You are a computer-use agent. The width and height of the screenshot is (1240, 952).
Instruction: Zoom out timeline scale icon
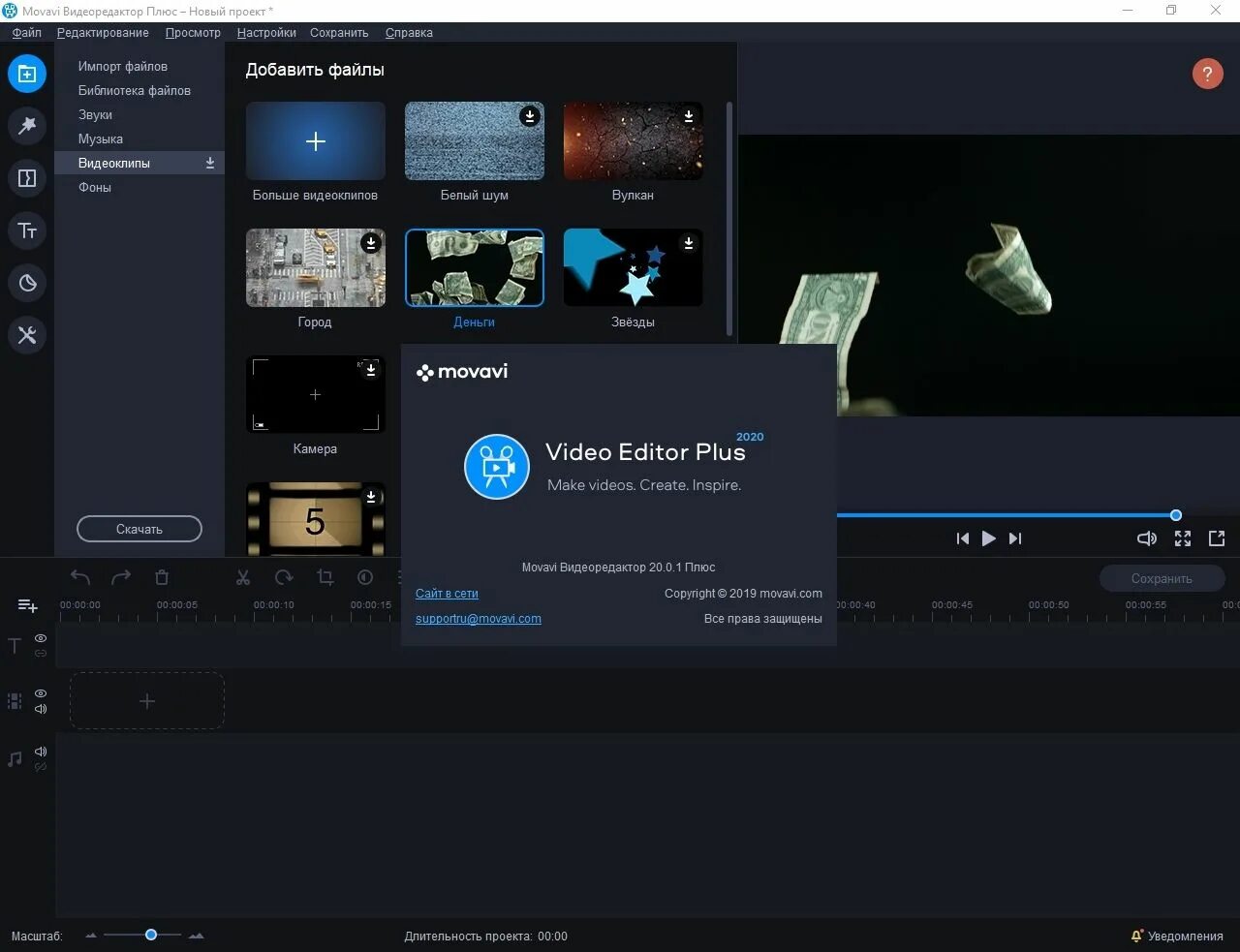(91, 936)
